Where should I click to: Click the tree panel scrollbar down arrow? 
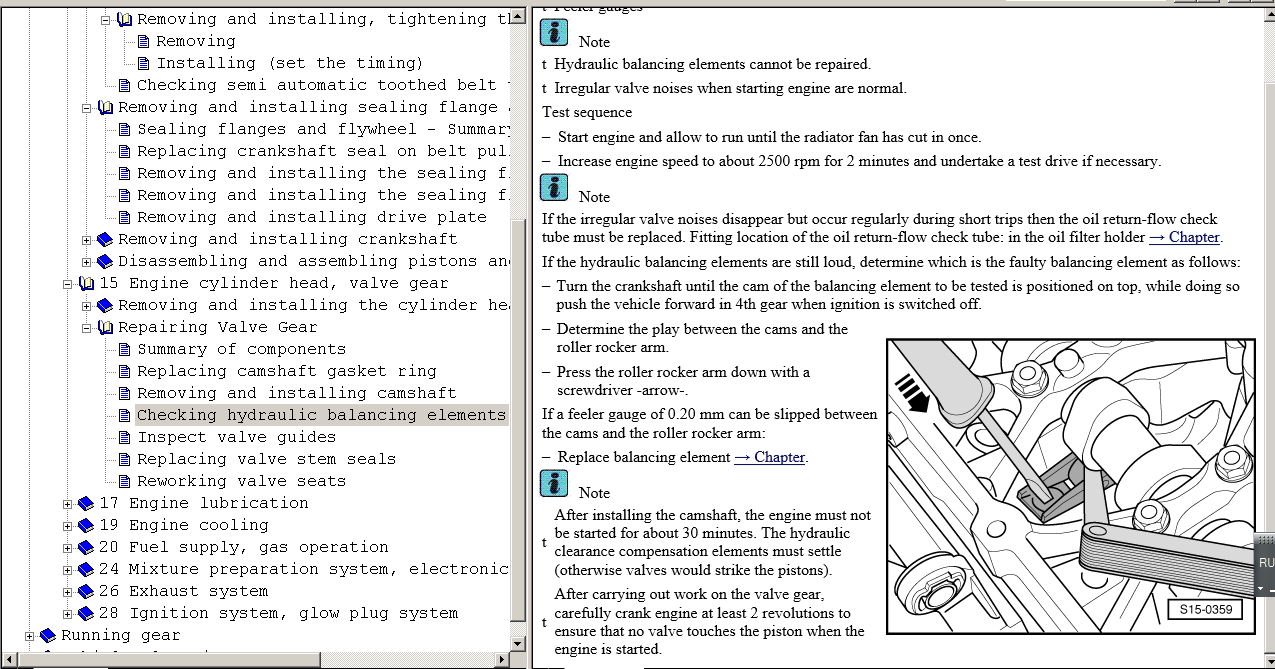518,644
